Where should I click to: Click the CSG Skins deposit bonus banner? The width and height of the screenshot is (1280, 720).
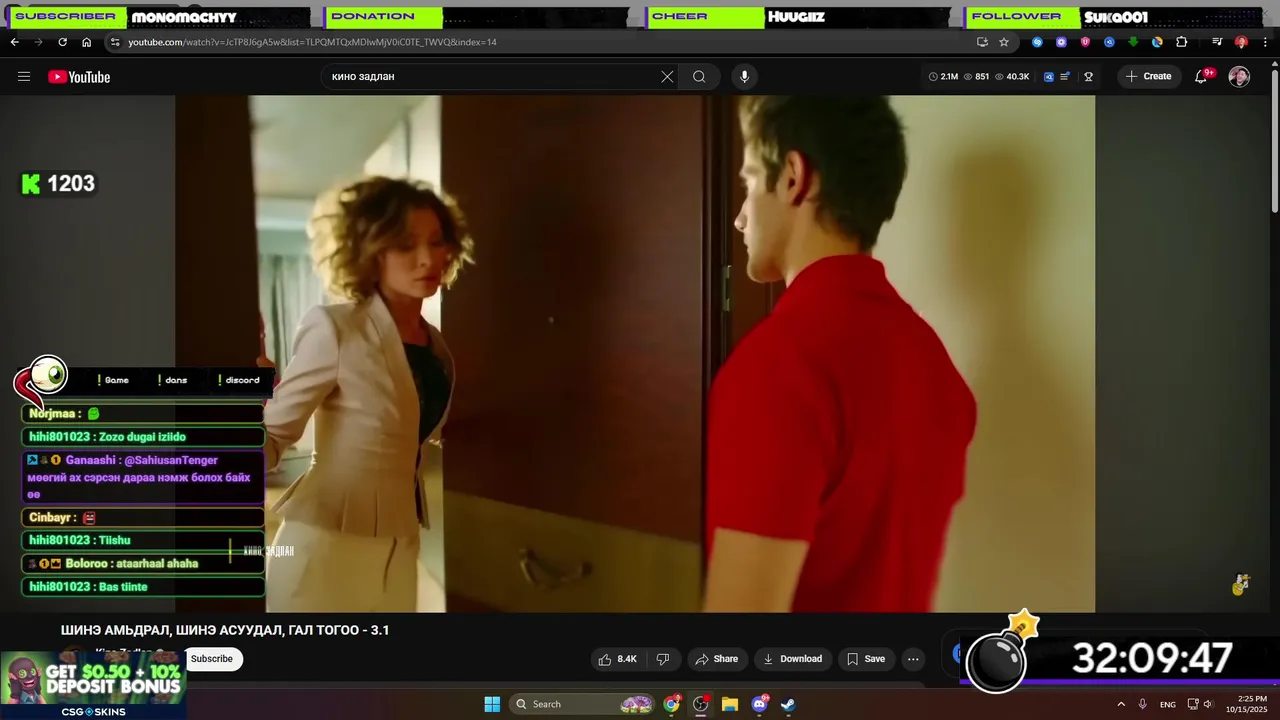click(x=93, y=685)
